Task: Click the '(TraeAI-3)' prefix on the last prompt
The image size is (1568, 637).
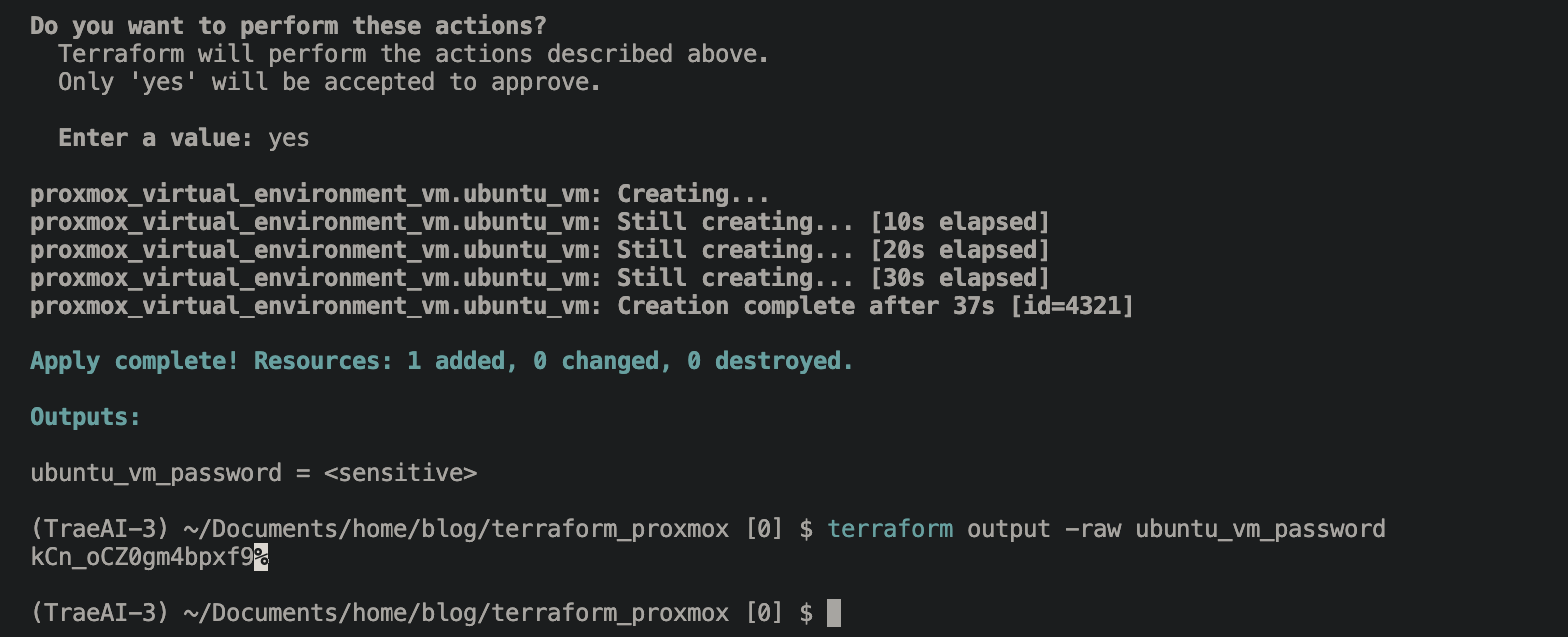Action: tap(100, 612)
